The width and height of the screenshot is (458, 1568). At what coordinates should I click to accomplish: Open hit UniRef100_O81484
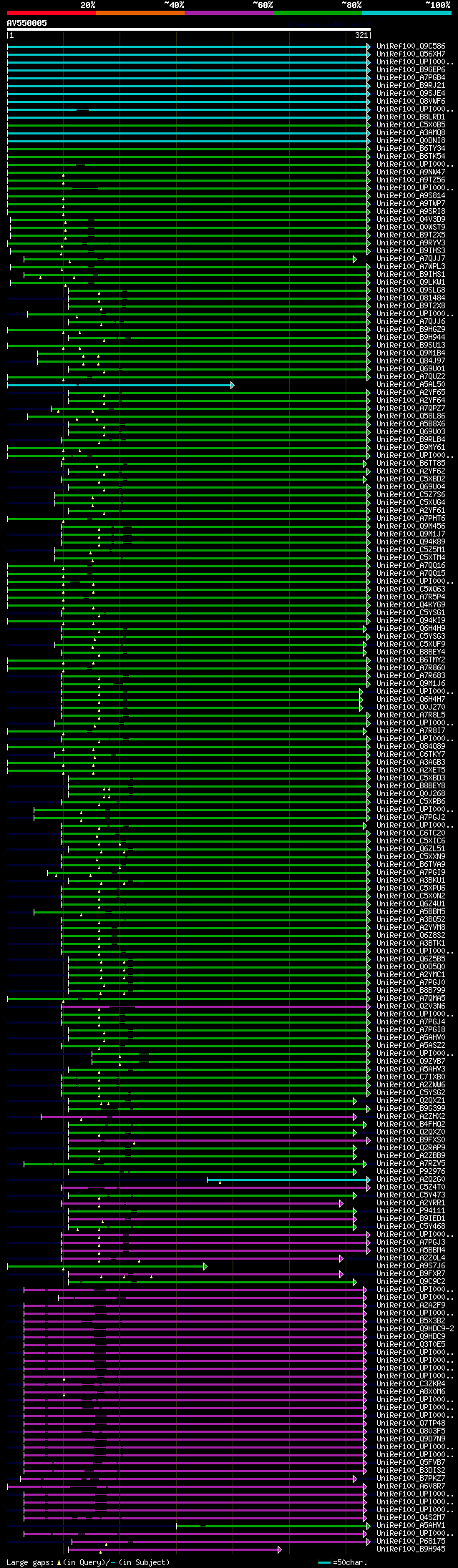point(411,298)
